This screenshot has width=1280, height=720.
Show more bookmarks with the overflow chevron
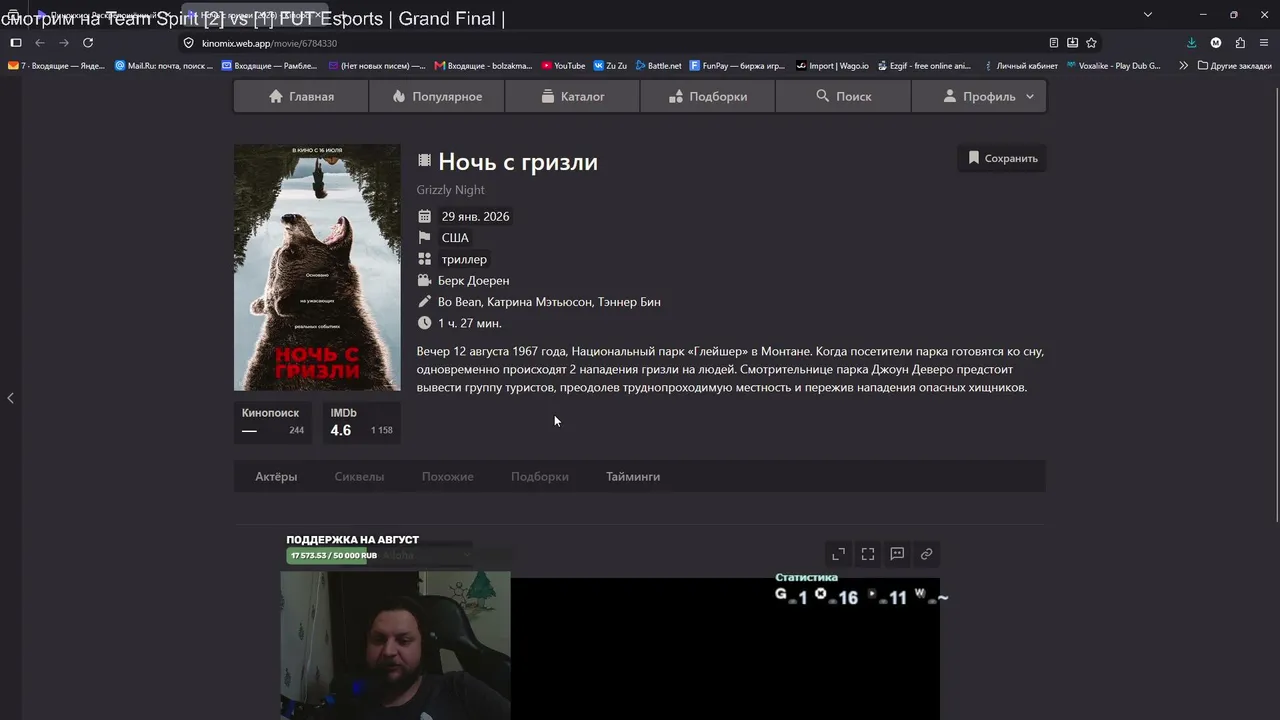click(1184, 66)
